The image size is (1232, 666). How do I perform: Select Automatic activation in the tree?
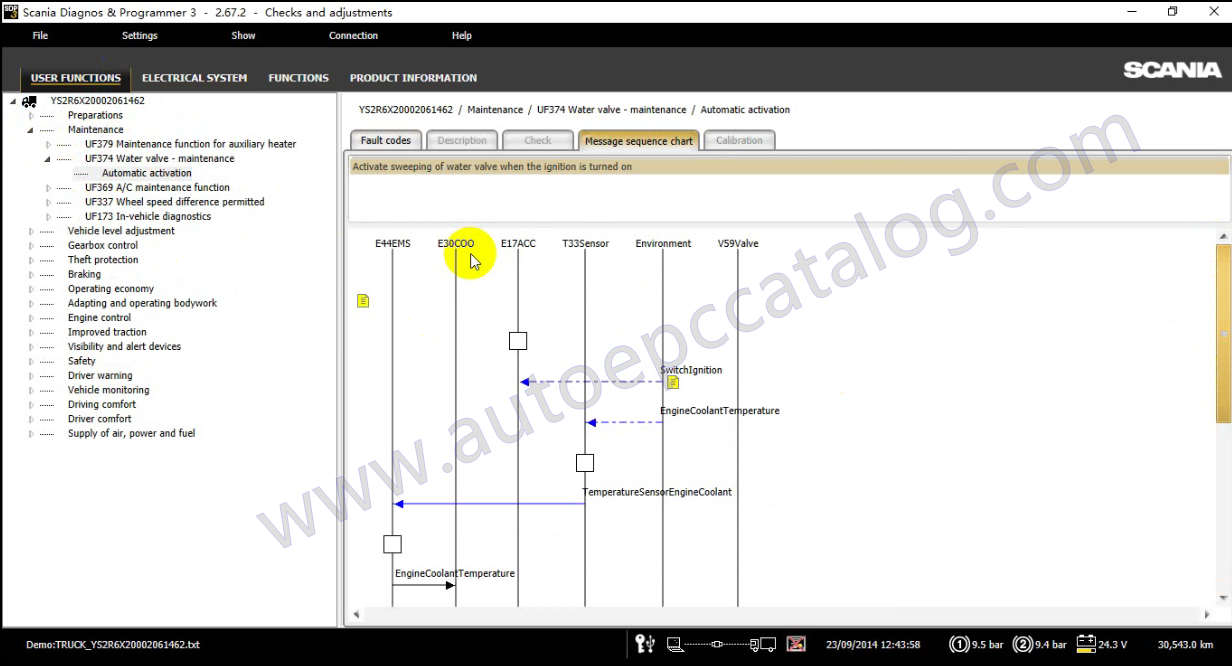point(146,173)
